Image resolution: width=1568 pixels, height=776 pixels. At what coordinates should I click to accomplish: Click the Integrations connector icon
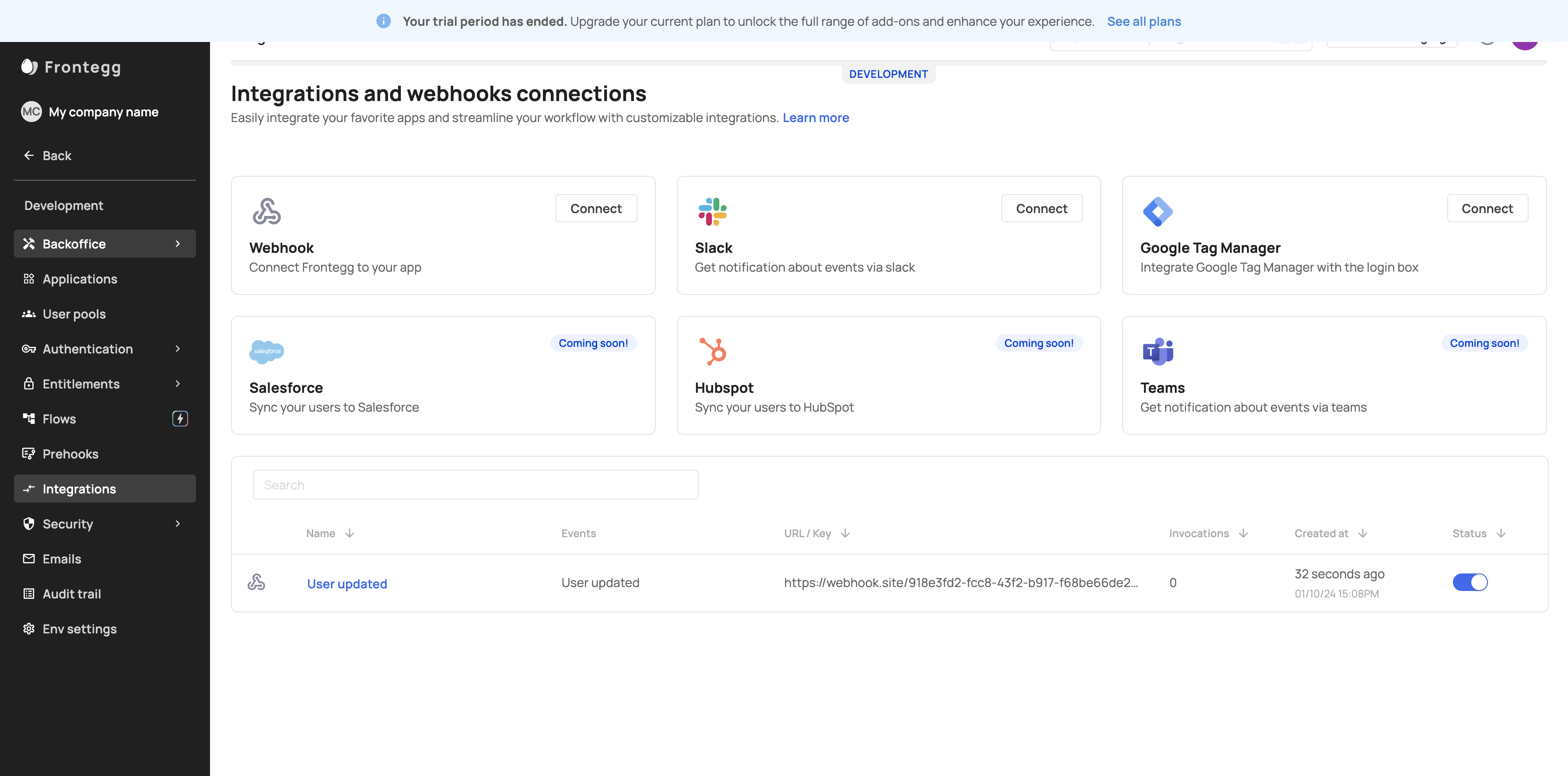28,489
